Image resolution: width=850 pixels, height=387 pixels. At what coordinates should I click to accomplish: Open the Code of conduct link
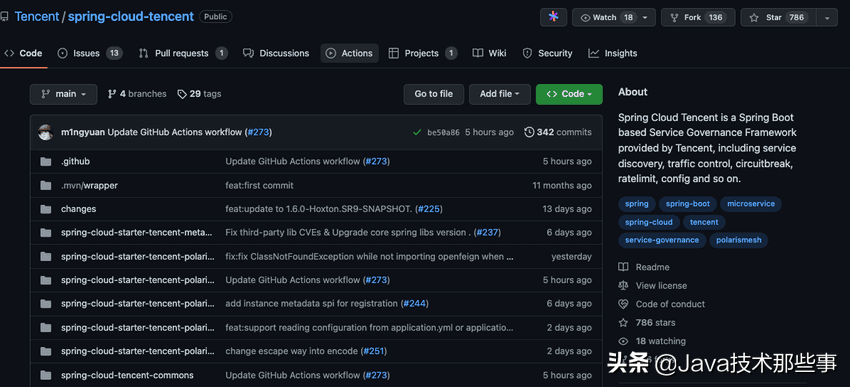tap(671, 304)
